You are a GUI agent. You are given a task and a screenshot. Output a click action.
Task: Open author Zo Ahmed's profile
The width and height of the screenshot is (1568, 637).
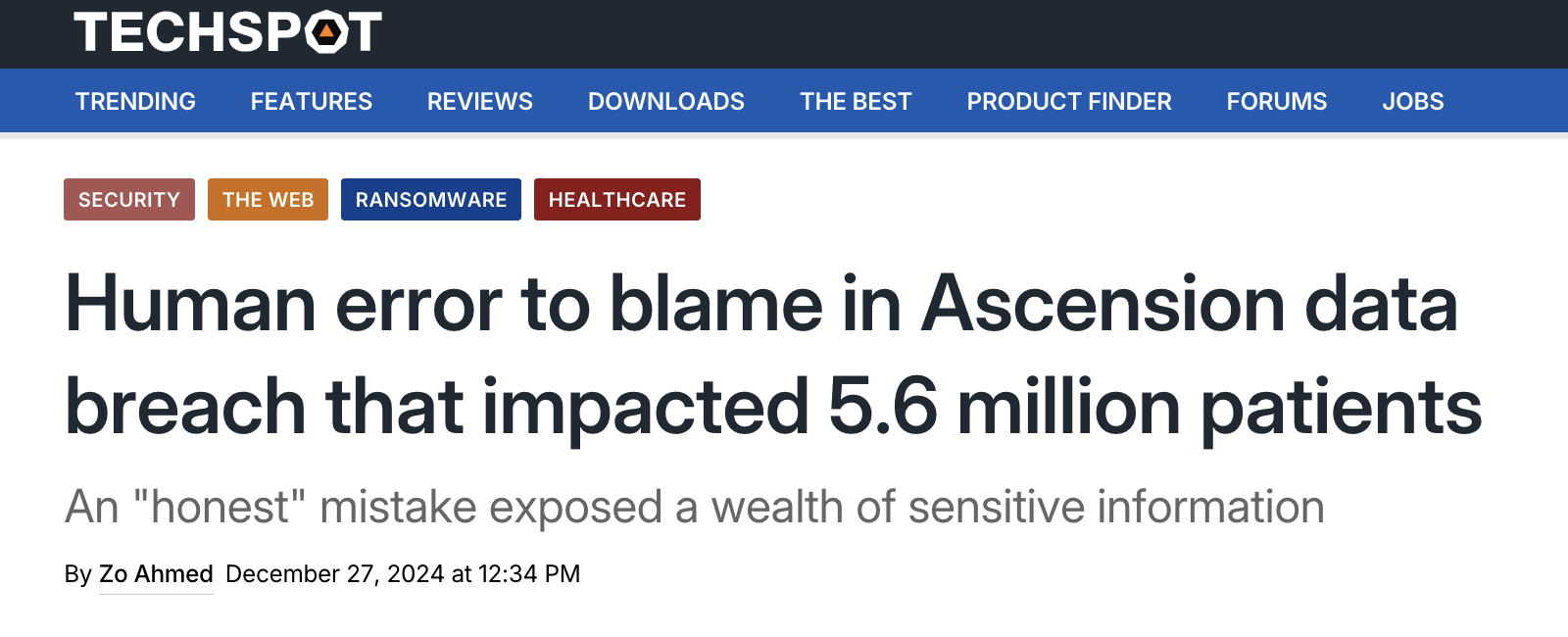(x=156, y=574)
